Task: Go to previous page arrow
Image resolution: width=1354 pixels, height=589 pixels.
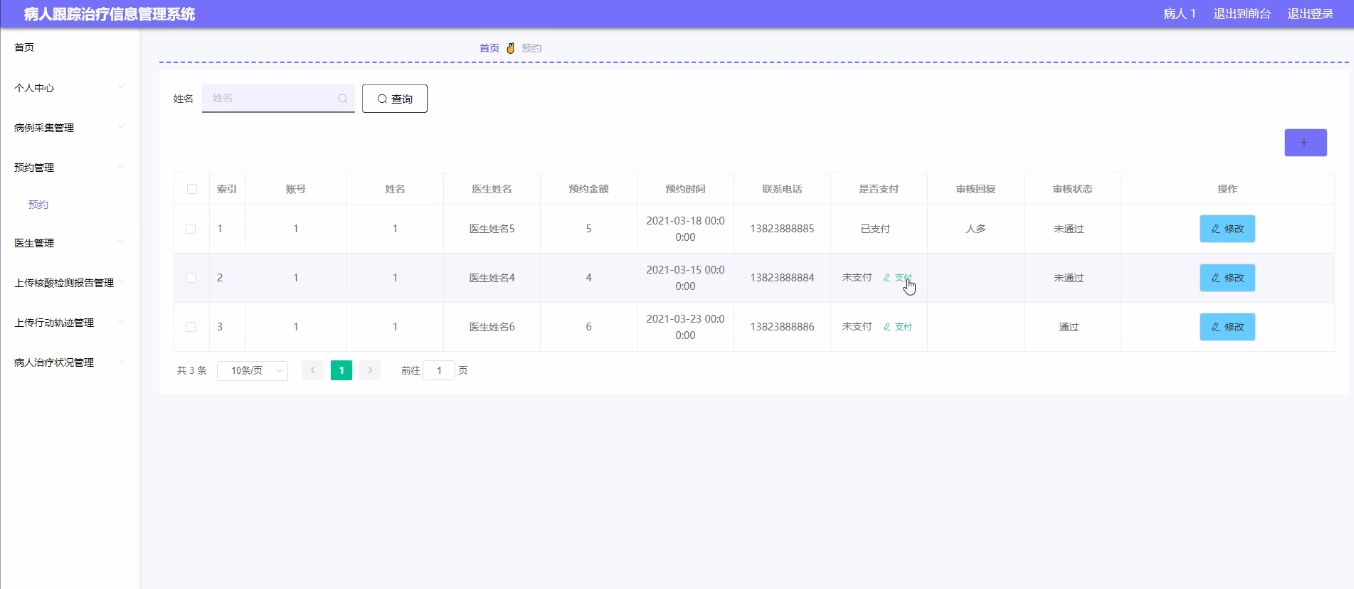Action: [x=313, y=370]
